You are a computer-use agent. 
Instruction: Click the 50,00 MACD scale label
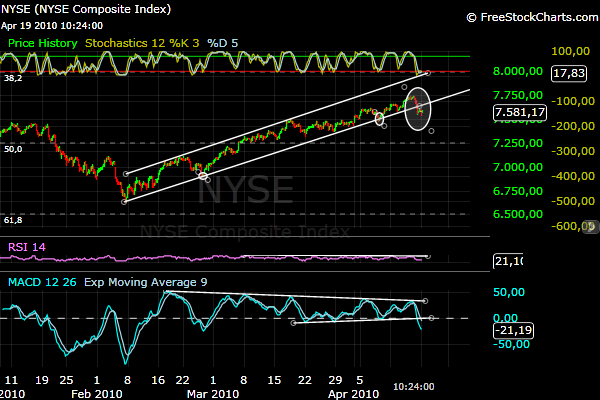509,292
